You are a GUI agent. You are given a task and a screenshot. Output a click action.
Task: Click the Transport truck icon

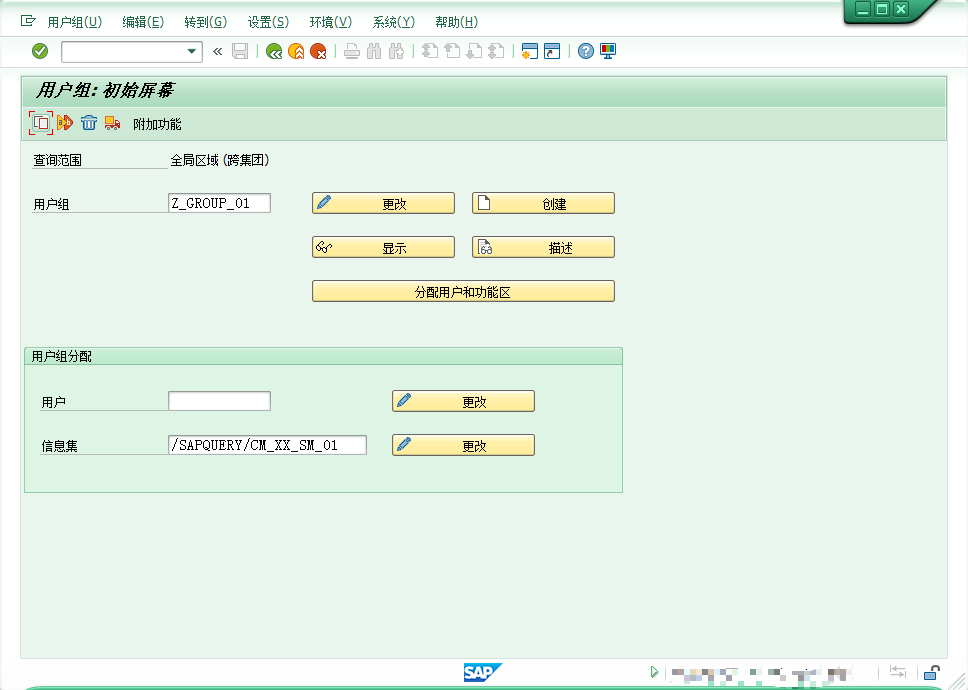[x=112, y=123]
